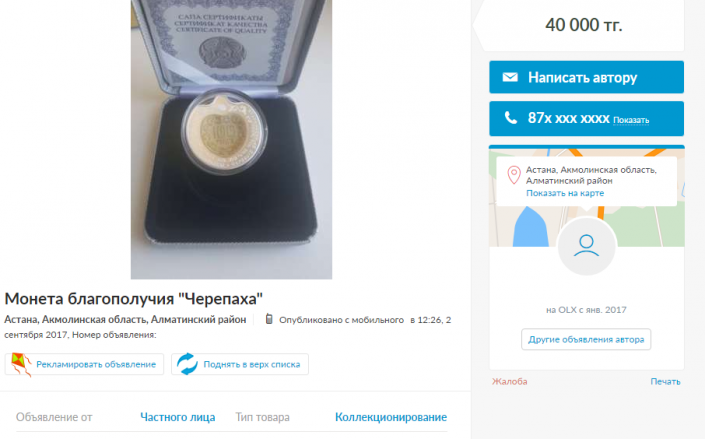Click Другие объявления автора button
The image size is (705, 439).
coord(586,339)
